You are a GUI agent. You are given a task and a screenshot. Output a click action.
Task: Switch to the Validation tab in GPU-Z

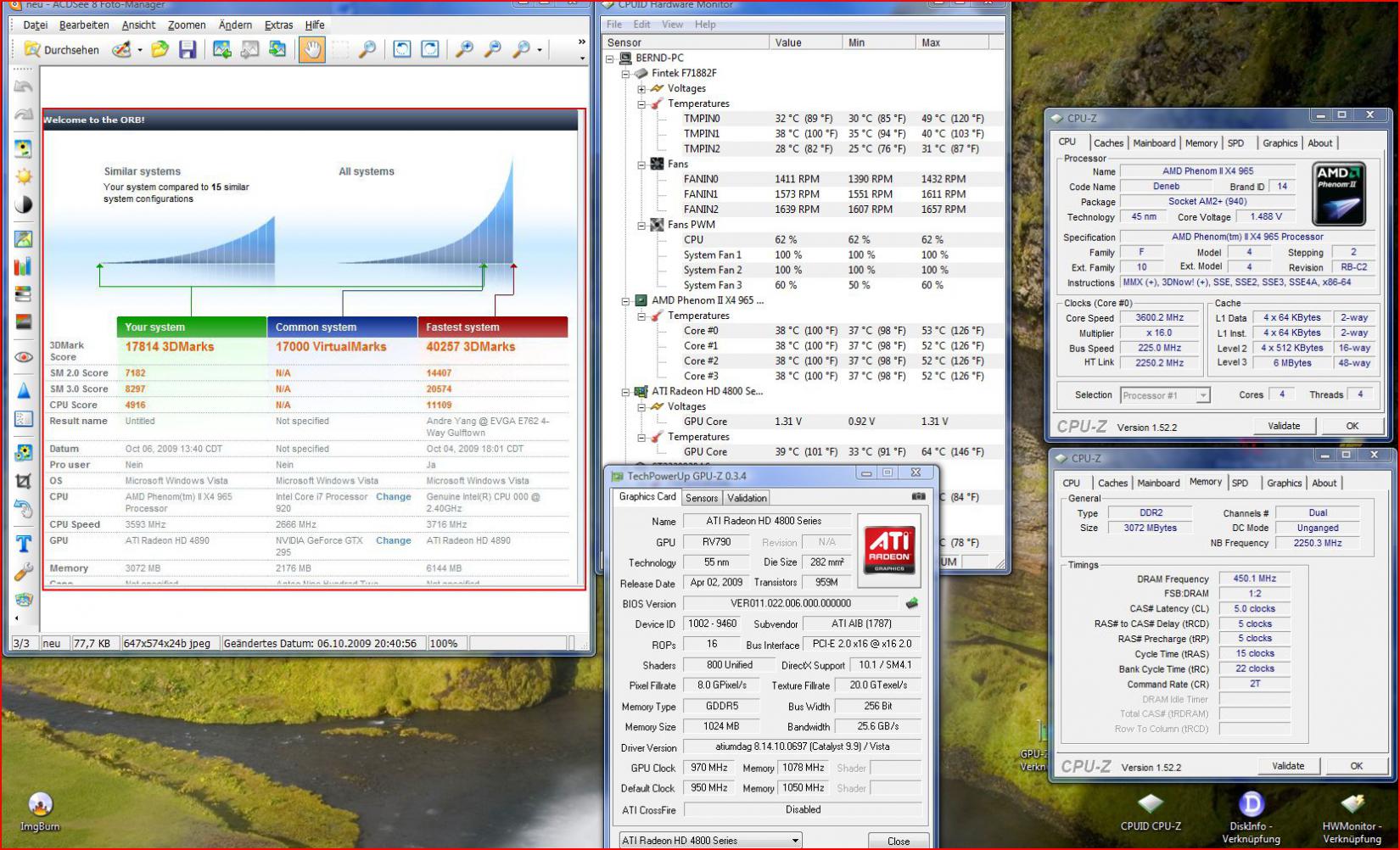point(747,498)
